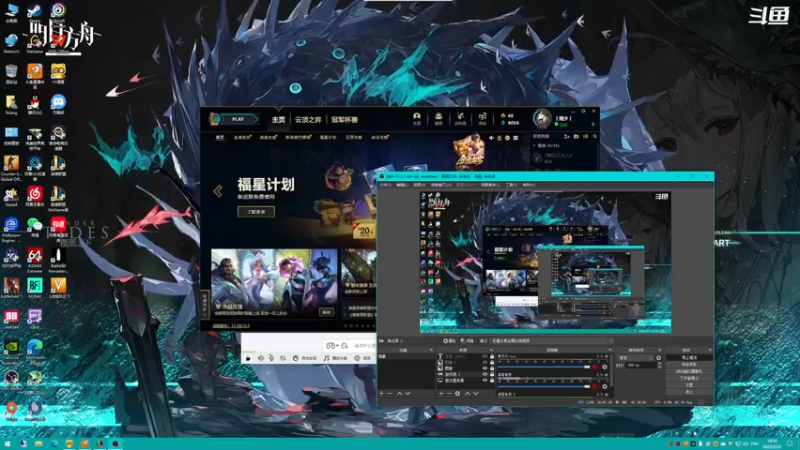Click the 开始录制 start recording button
The height and width of the screenshot is (450, 800).
[x=689, y=364]
